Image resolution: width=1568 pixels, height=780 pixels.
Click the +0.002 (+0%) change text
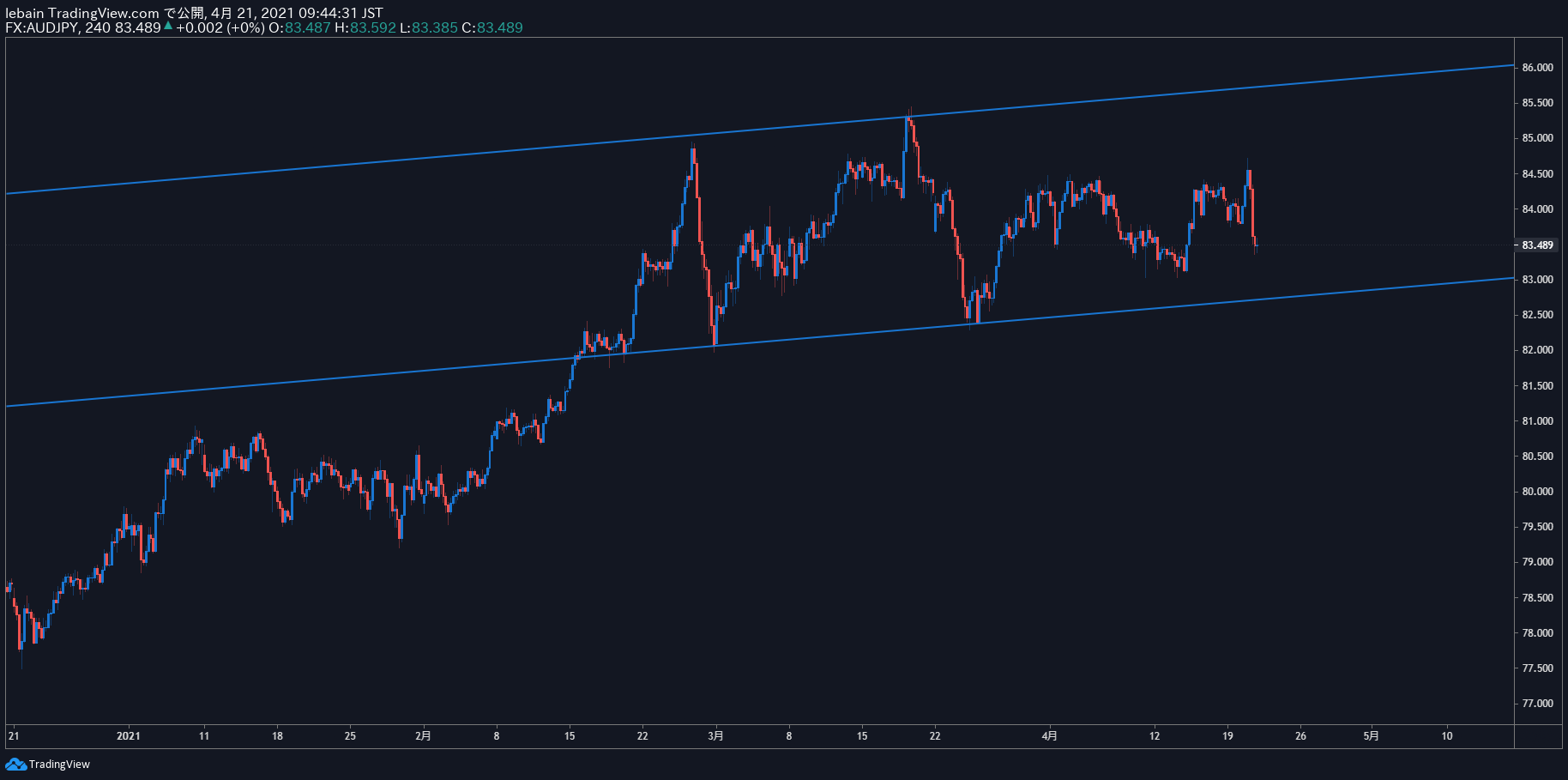pyautogui.click(x=220, y=27)
